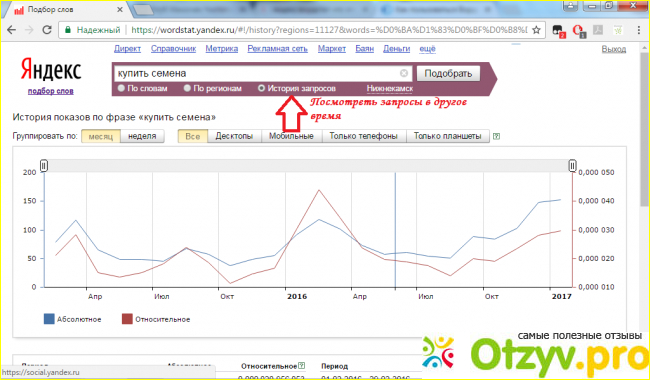This screenshot has width=650, height=380.
Task: Expand the ещё services menu
Action: [427, 49]
